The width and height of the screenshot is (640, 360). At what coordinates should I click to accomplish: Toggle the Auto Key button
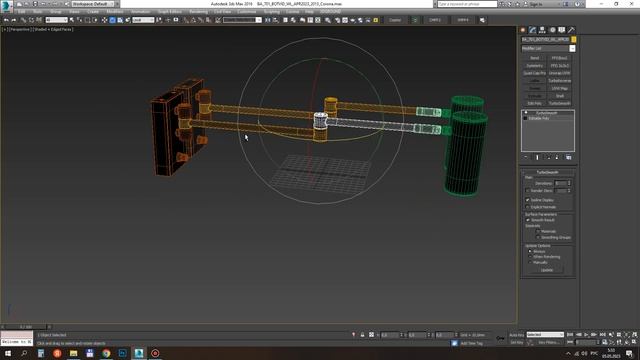(516, 335)
